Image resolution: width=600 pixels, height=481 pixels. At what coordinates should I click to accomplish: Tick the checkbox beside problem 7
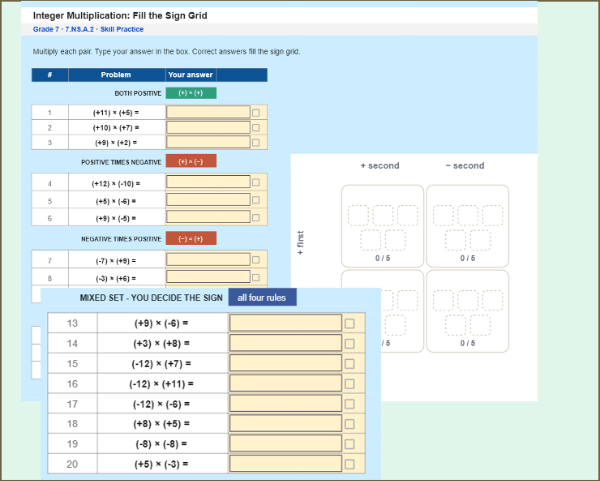[x=256, y=260]
